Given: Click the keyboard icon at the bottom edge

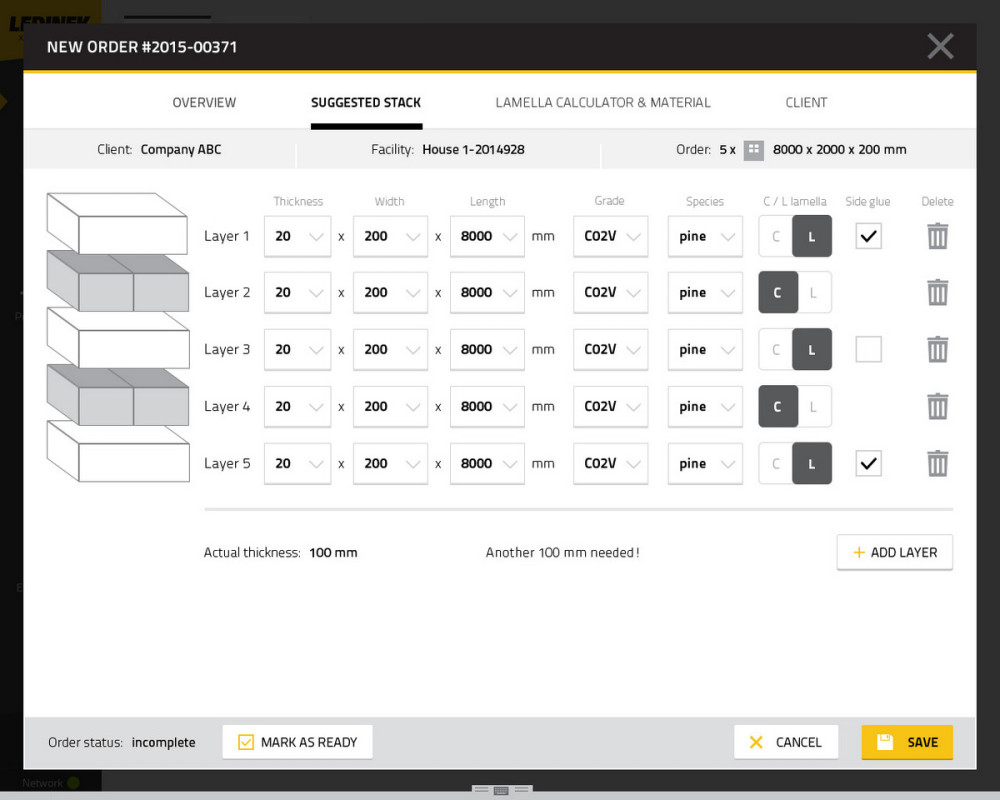Looking at the screenshot, I should [501, 790].
